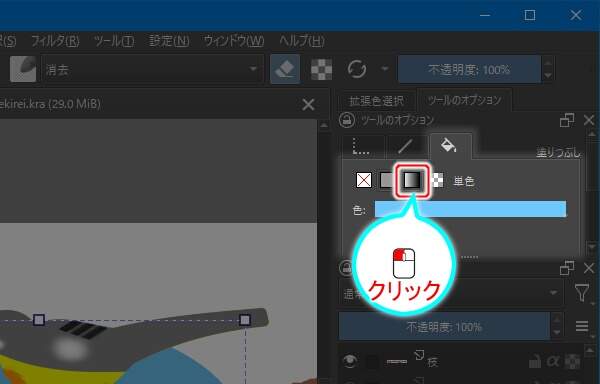Open the ヘルプ(H) menu

(x=302, y=41)
